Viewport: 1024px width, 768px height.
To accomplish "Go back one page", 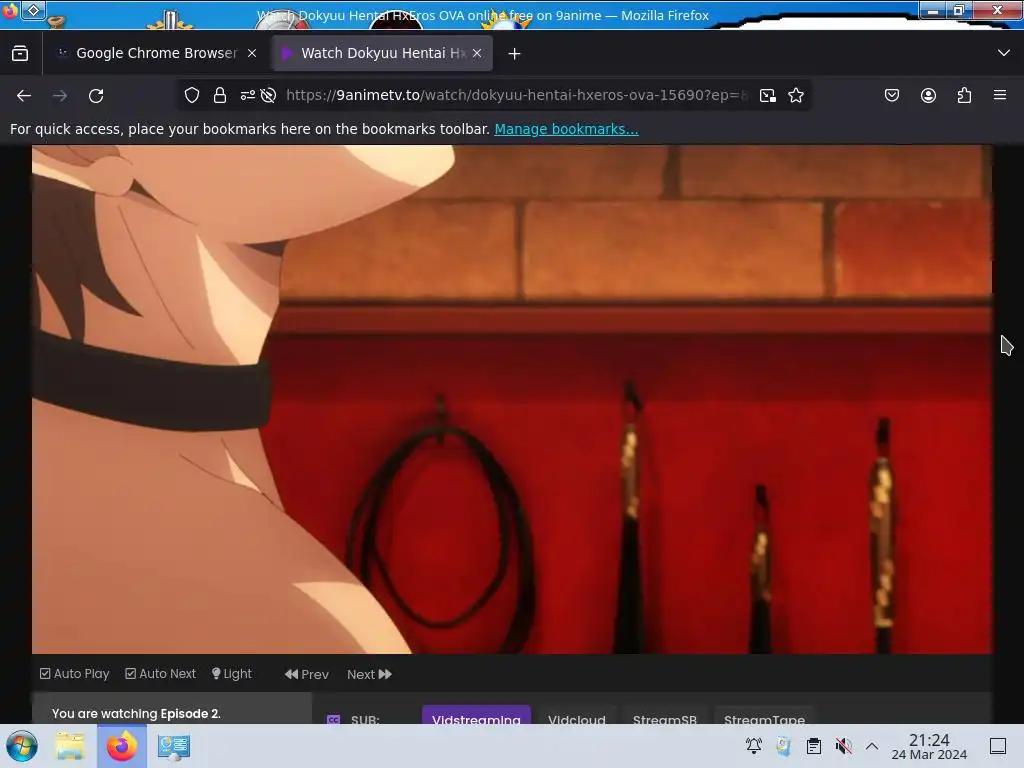I will (x=24, y=96).
